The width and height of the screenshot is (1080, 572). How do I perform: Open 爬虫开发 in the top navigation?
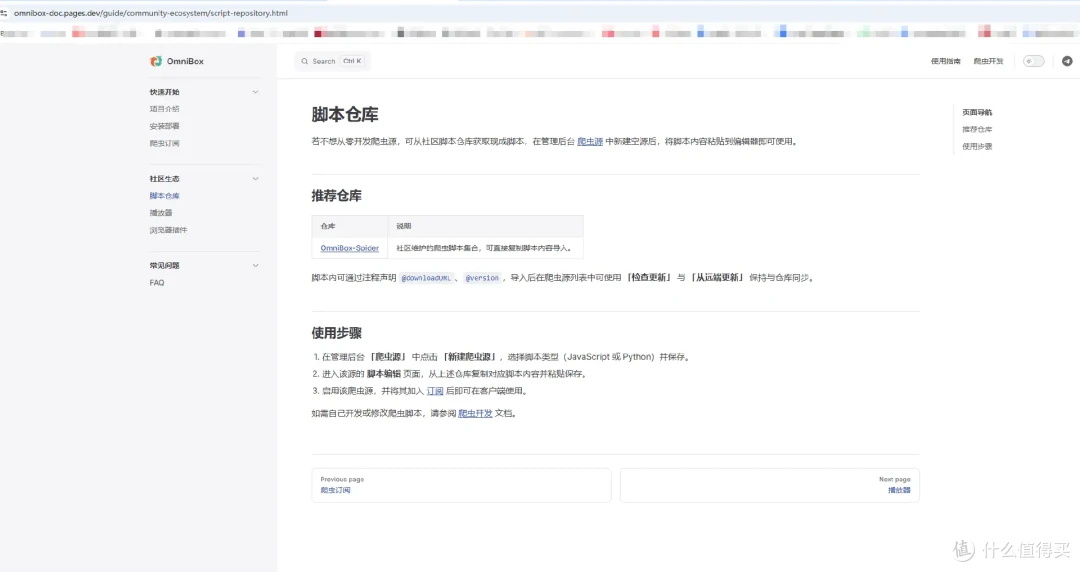coord(988,61)
